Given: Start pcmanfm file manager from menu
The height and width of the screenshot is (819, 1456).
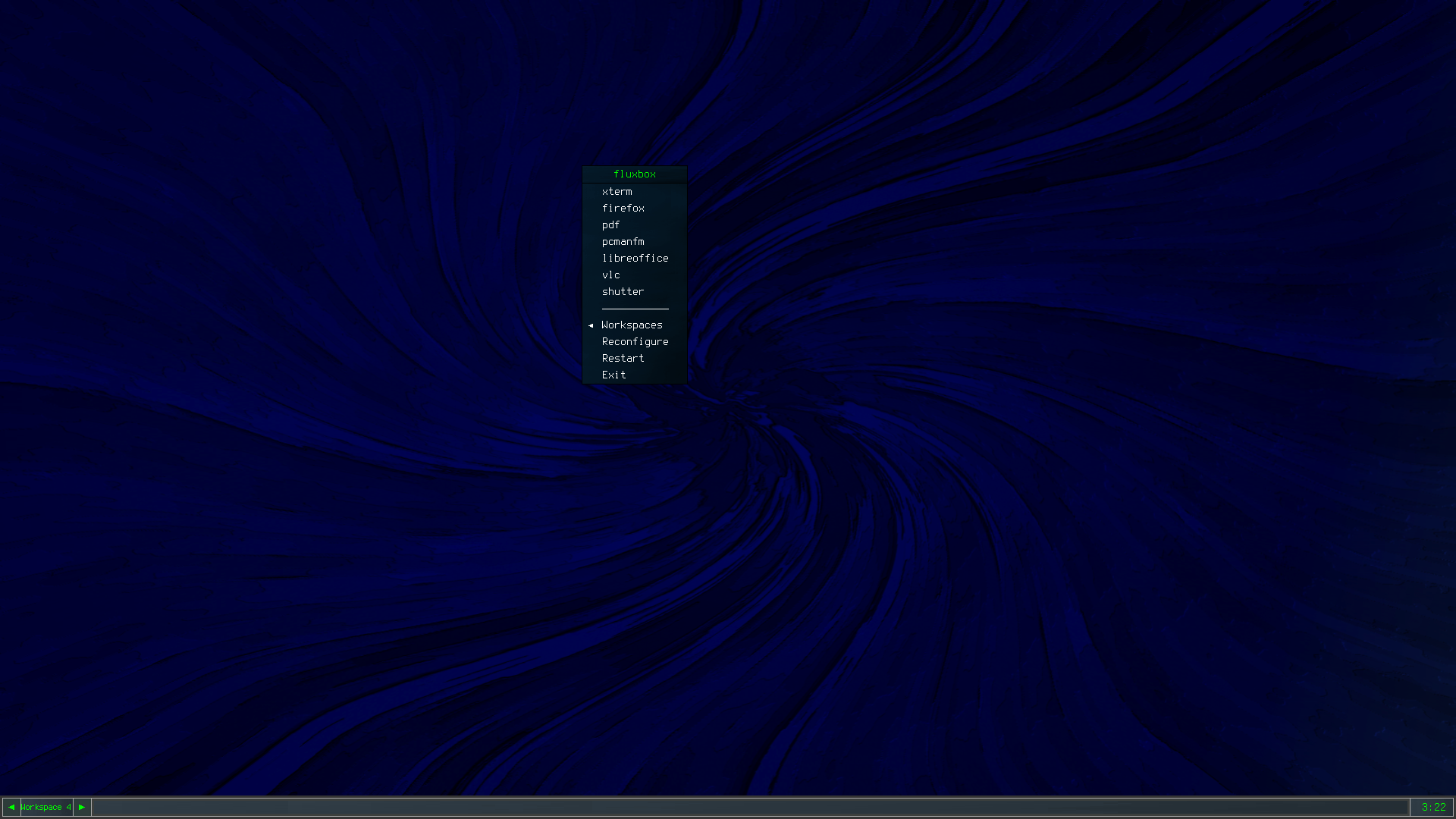Looking at the screenshot, I should coord(623,242).
